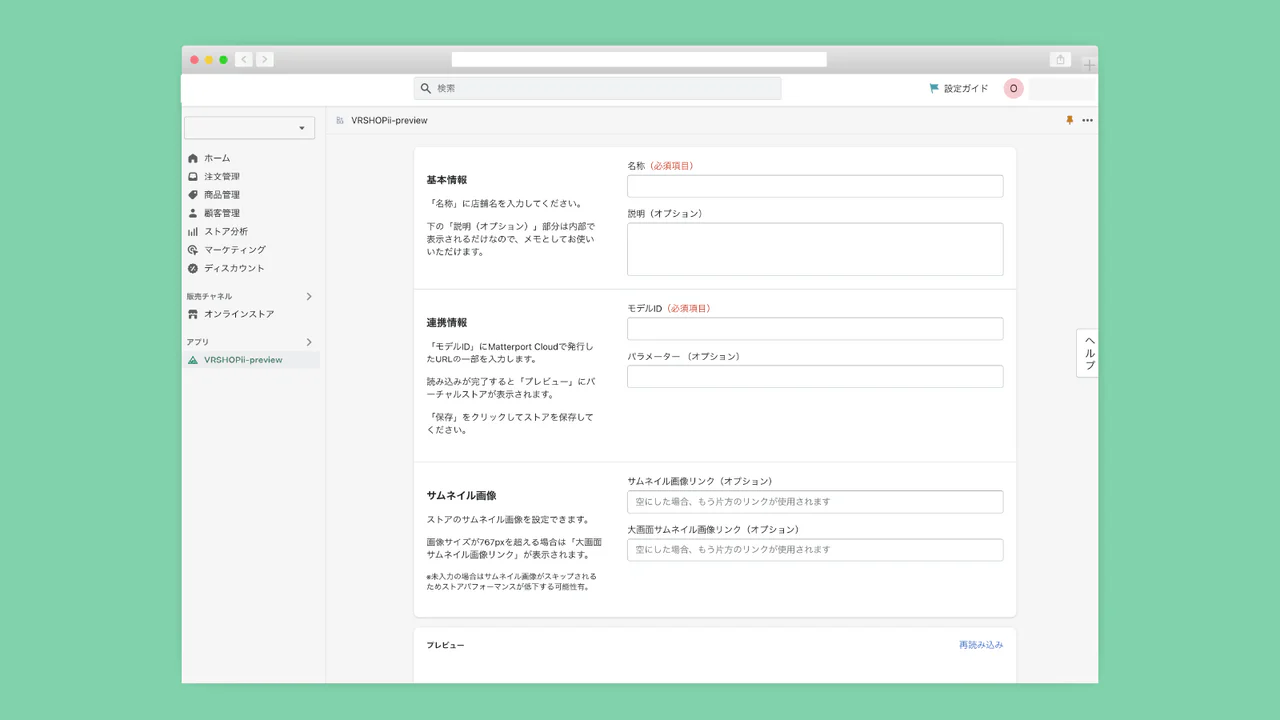Click the VRSHOPii-preview page title

coord(389,120)
